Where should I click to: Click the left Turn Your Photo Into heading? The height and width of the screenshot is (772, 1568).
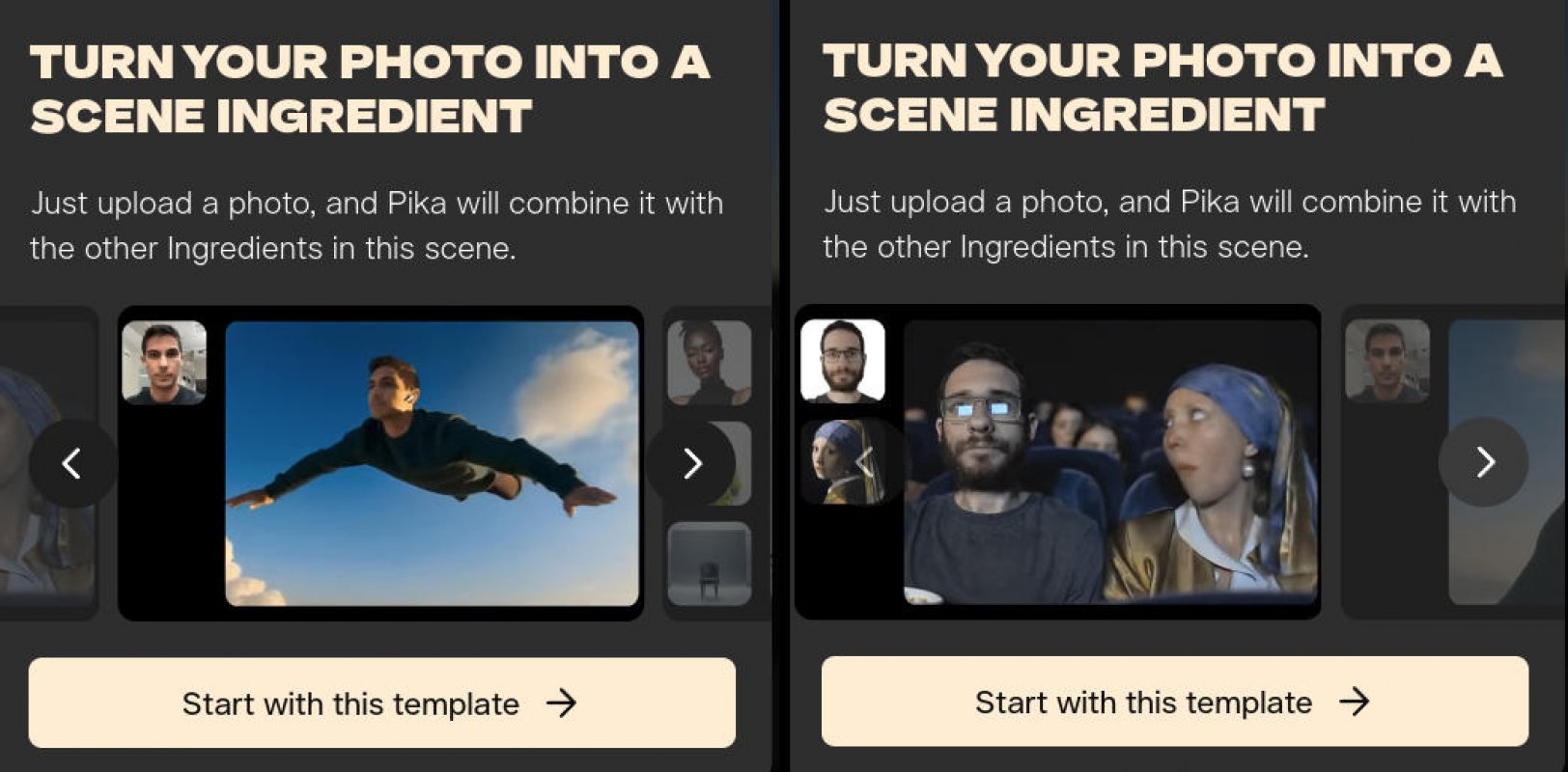(370, 90)
